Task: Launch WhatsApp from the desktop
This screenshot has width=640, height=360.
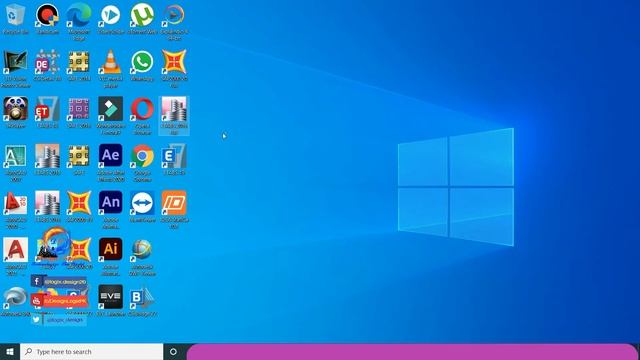Action: (142, 62)
